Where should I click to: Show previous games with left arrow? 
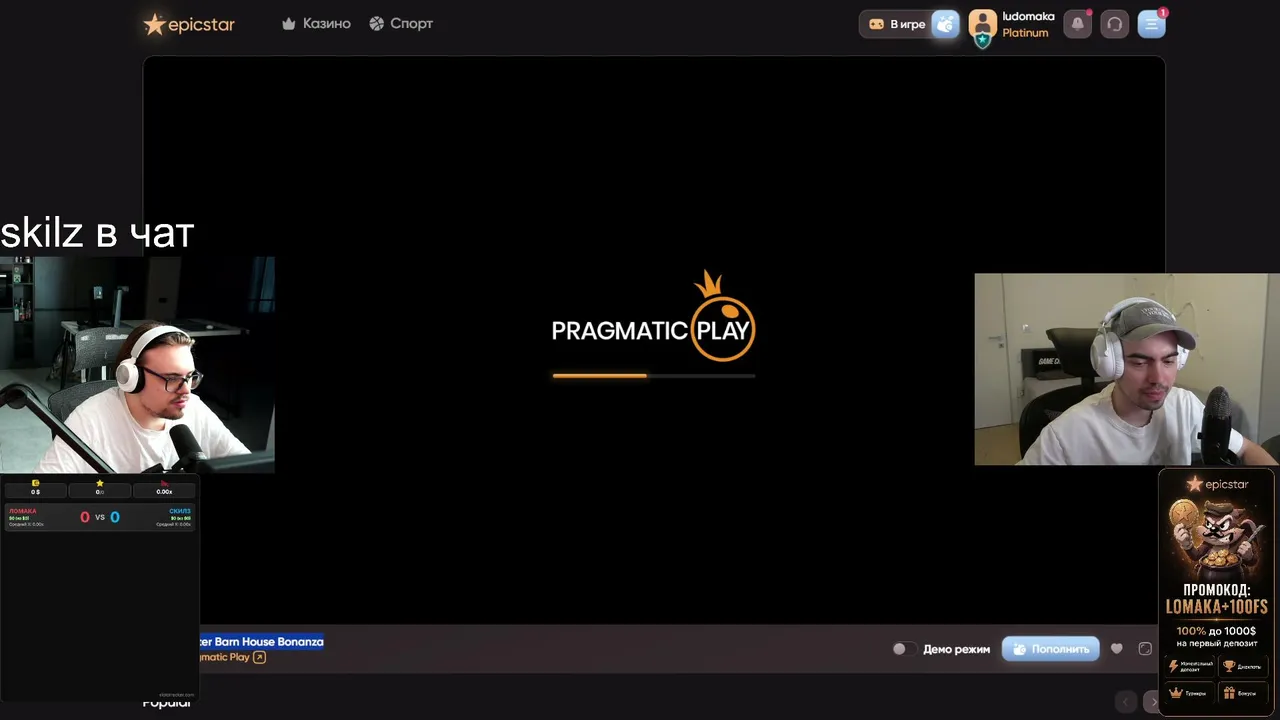click(1126, 702)
